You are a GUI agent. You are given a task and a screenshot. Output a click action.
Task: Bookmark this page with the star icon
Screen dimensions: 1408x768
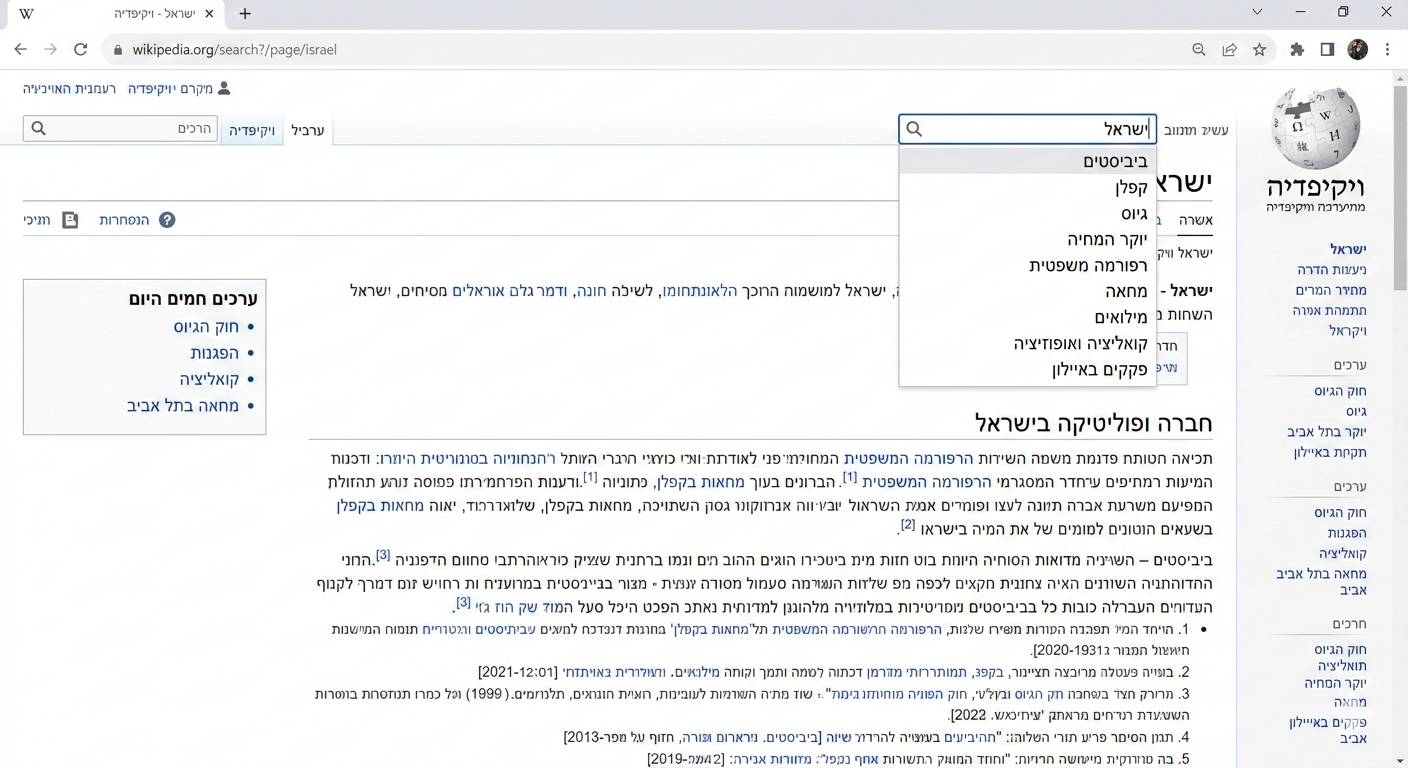(1260, 50)
